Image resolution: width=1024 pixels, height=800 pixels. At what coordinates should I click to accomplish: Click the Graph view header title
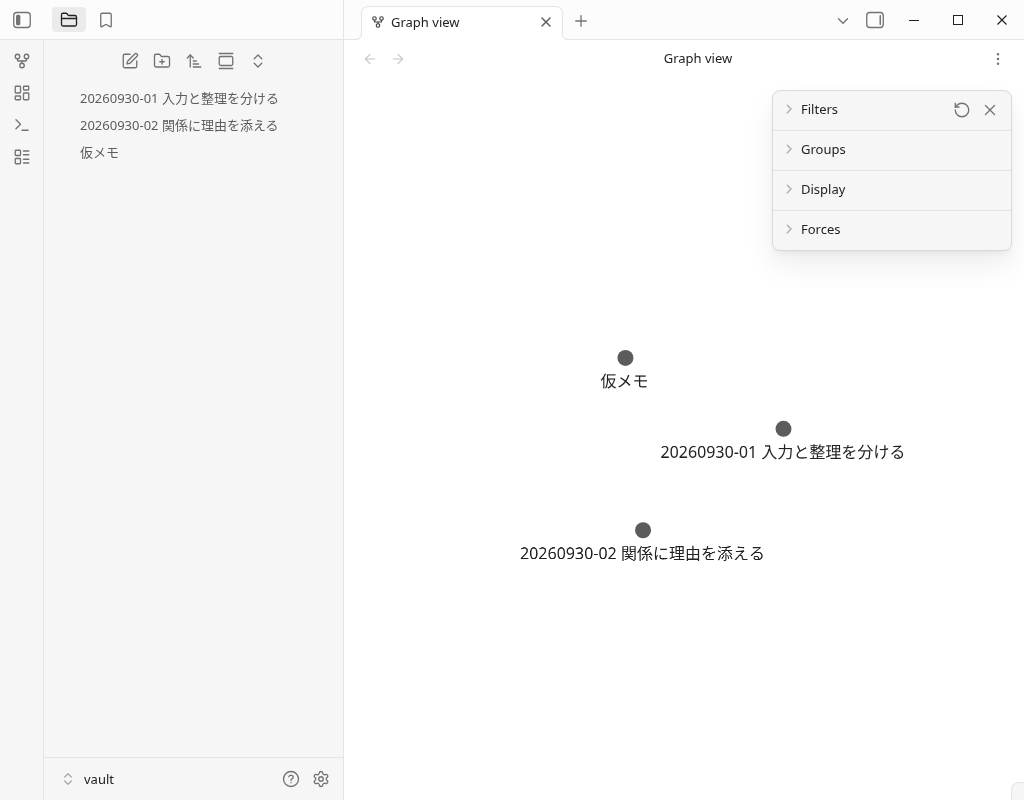[x=697, y=59]
